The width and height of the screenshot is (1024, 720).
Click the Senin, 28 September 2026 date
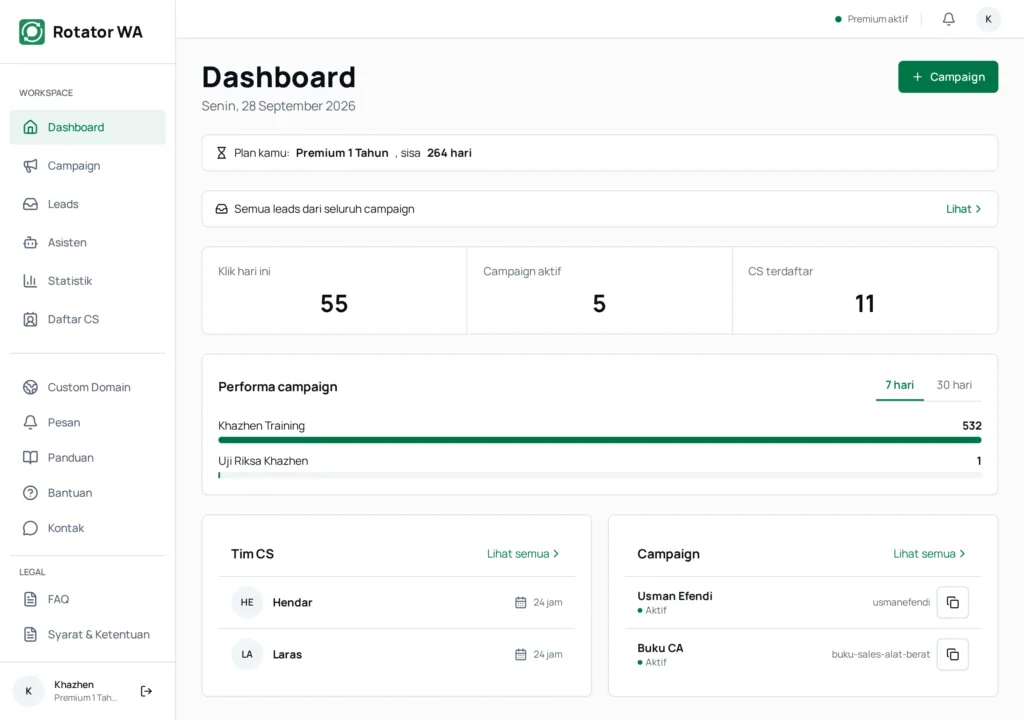(x=278, y=106)
